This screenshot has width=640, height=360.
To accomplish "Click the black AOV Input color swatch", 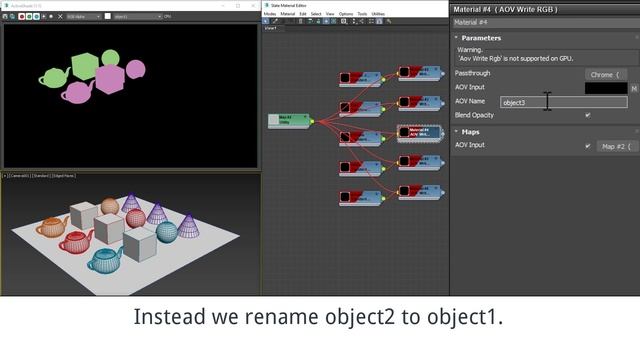I will click(606, 88).
